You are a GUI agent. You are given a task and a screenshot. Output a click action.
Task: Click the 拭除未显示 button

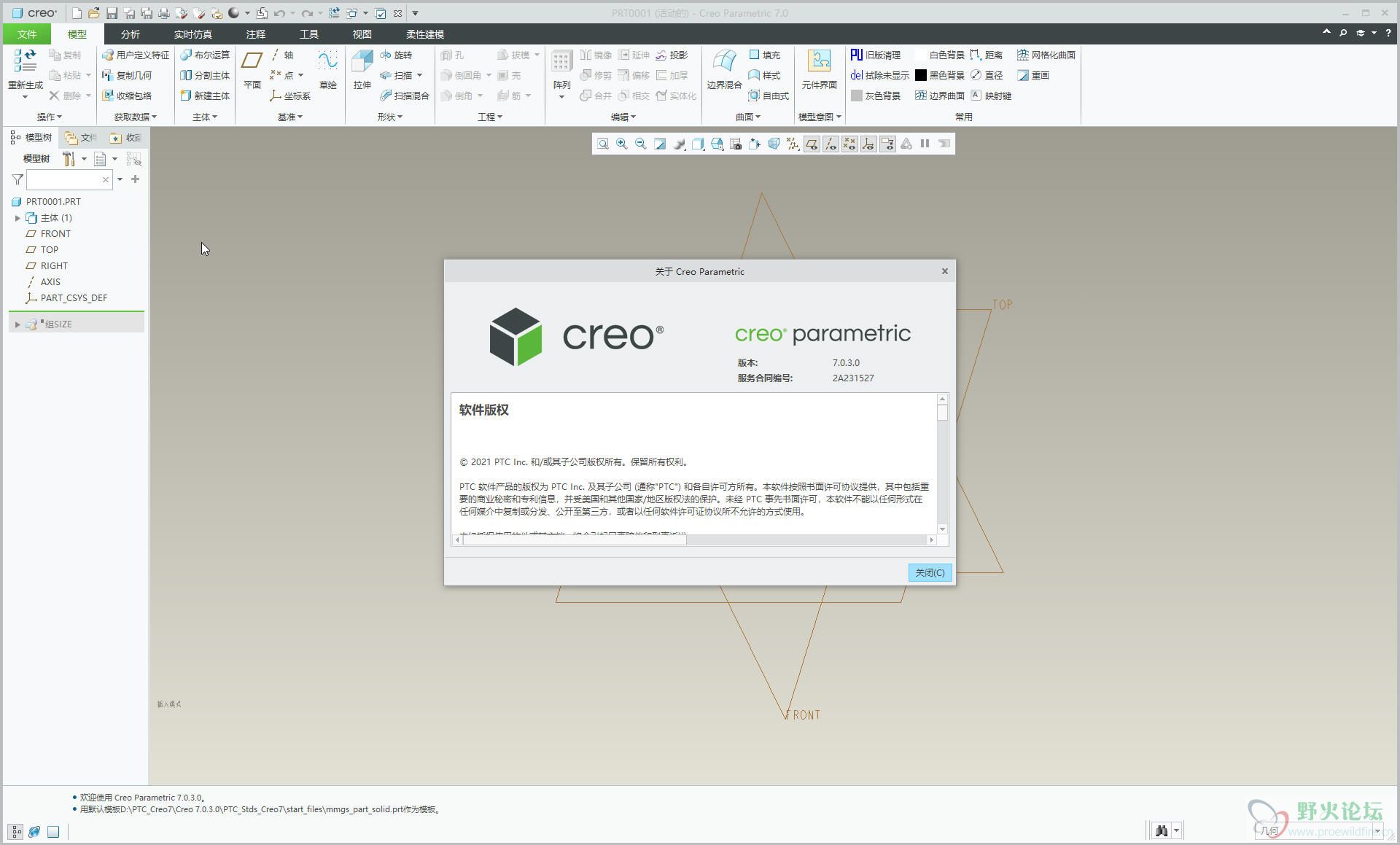click(x=880, y=75)
